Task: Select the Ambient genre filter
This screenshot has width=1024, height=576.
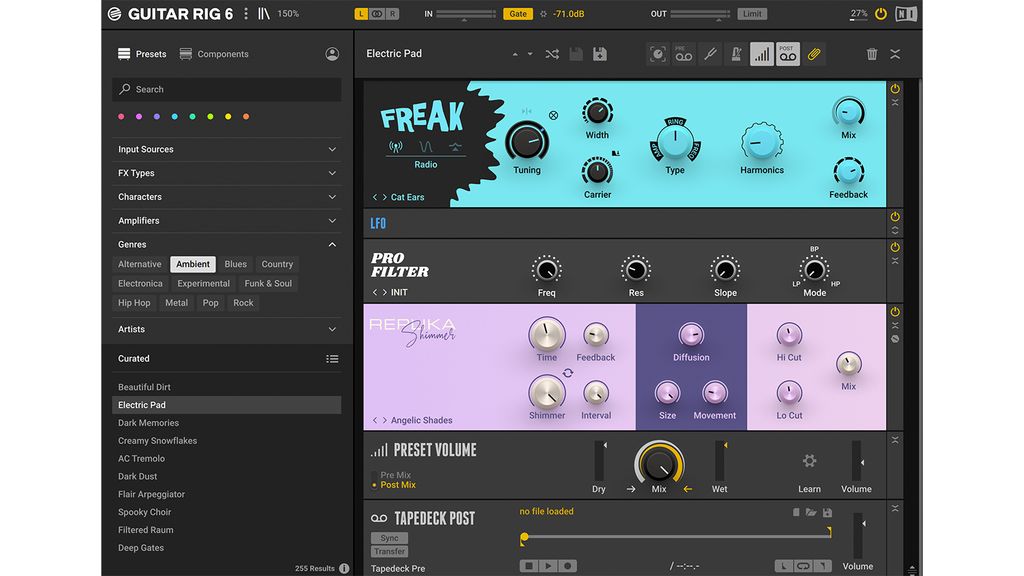Action: (x=192, y=264)
